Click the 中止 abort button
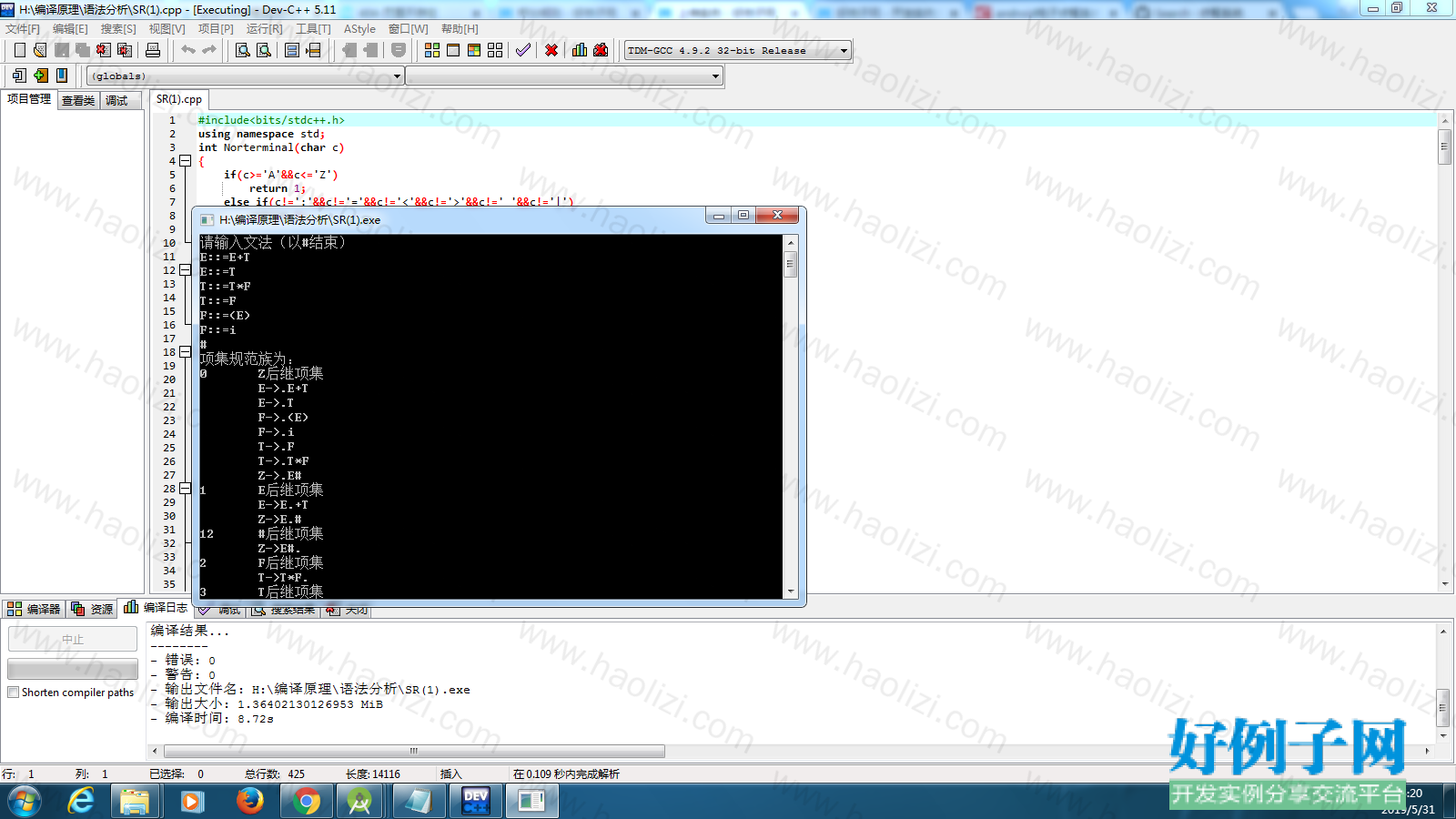Image resolution: width=1456 pixels, height=819 pixels. 73,640
